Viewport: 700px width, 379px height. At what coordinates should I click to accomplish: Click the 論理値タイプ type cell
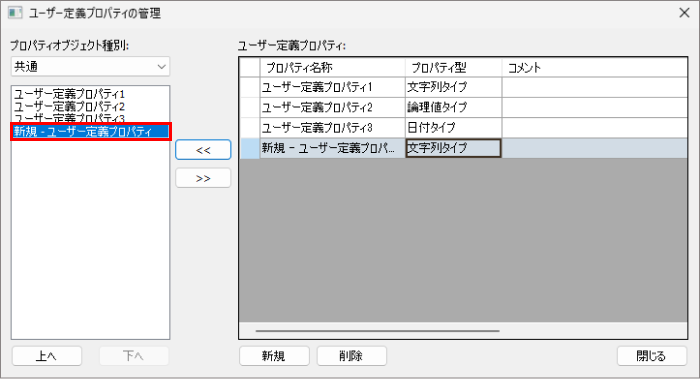click(454, 107)
